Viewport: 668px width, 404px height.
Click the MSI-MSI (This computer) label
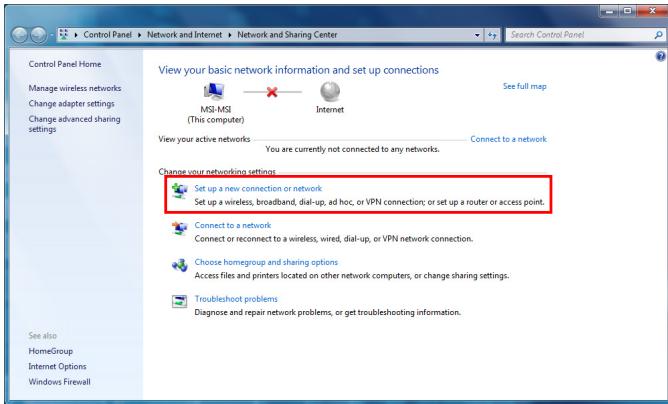point(216,115)
